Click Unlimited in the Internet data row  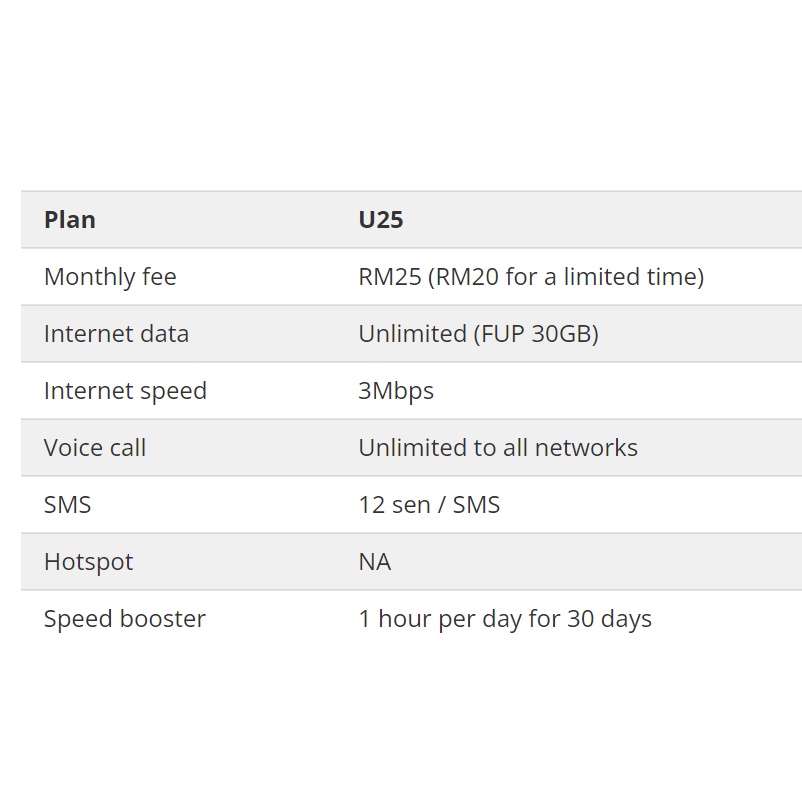click(x=412, y=334)
